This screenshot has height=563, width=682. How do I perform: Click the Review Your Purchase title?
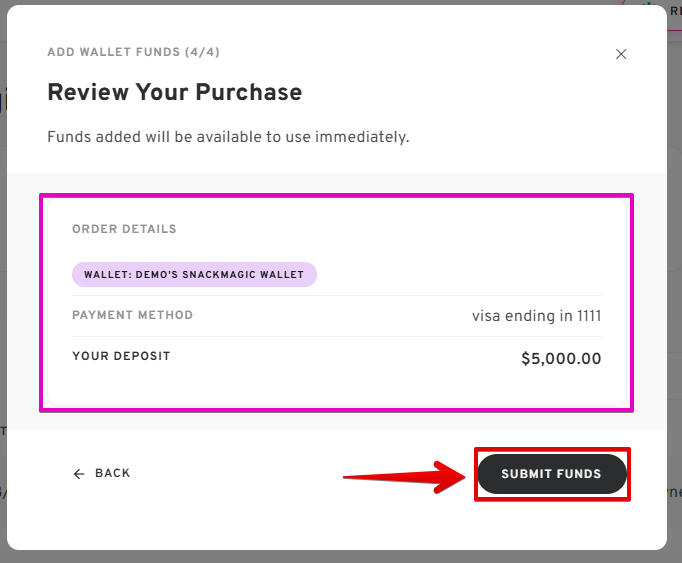point(174,93)
